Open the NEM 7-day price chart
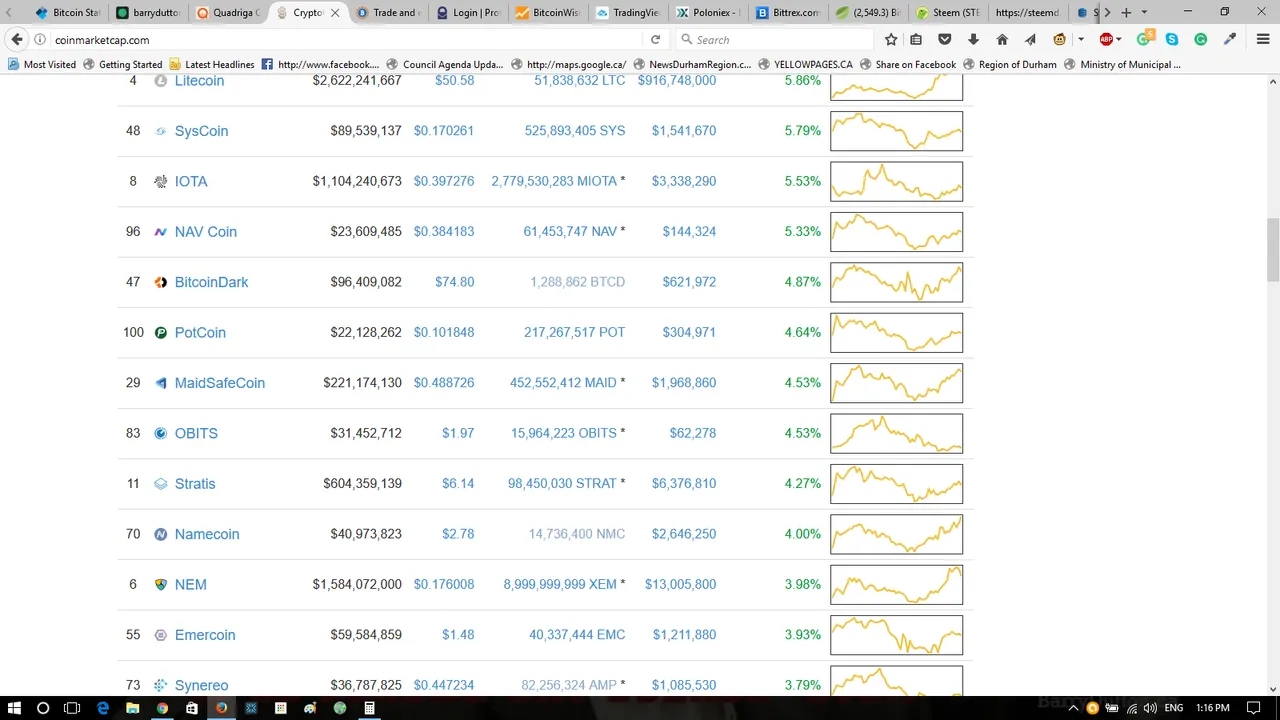 [x=896, y=585]
